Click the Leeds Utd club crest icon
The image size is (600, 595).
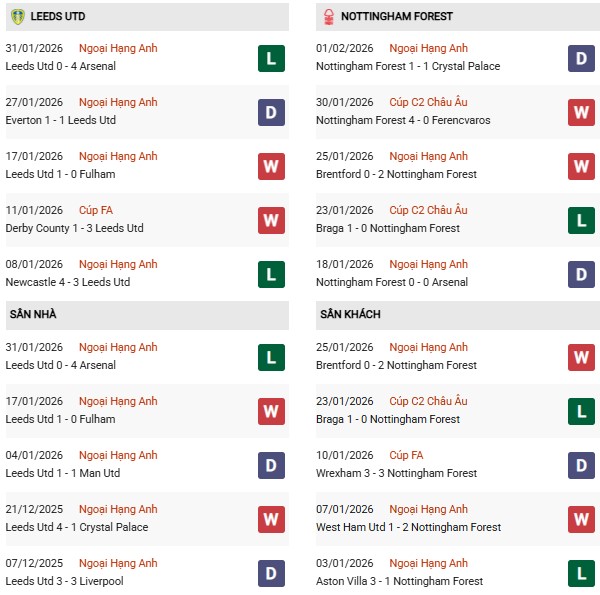pos(17,16)
